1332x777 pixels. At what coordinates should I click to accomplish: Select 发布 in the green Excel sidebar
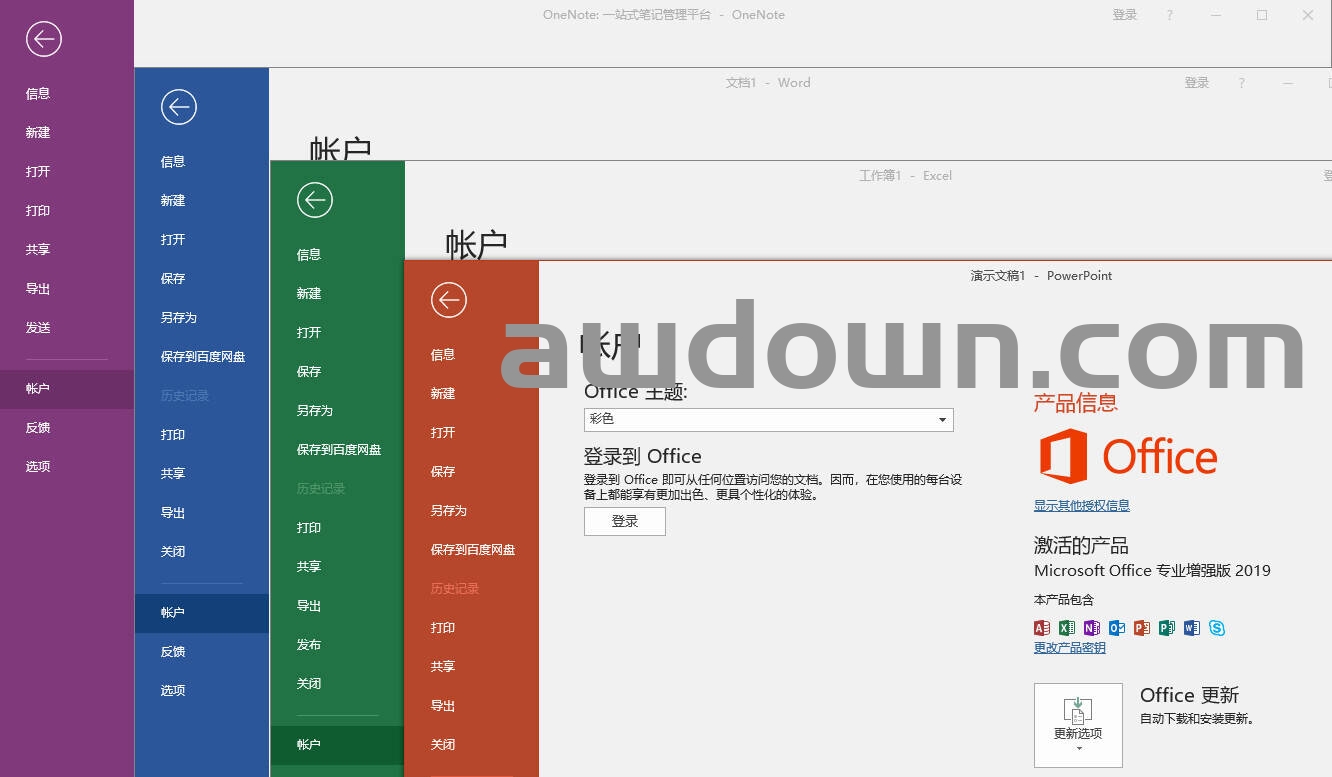tap(309, 645)
